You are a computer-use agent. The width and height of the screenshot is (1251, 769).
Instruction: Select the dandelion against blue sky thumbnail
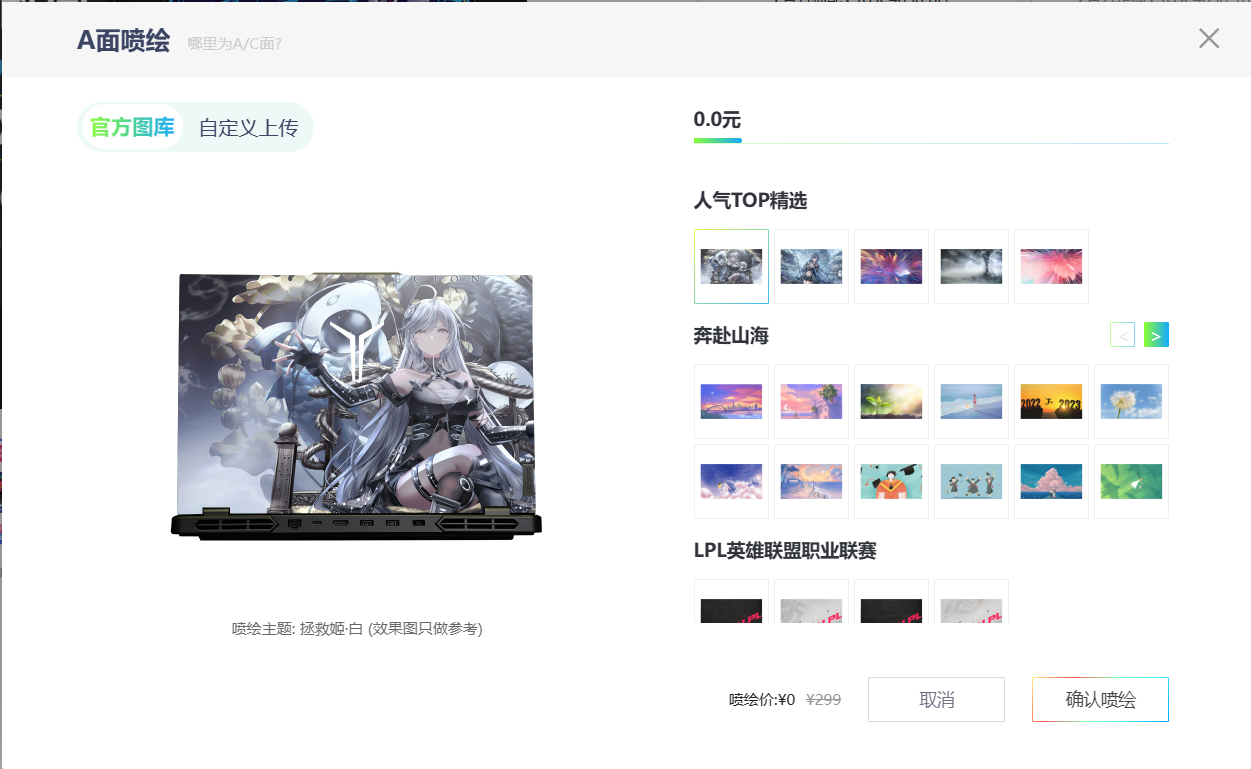(x=1131, y=401)
